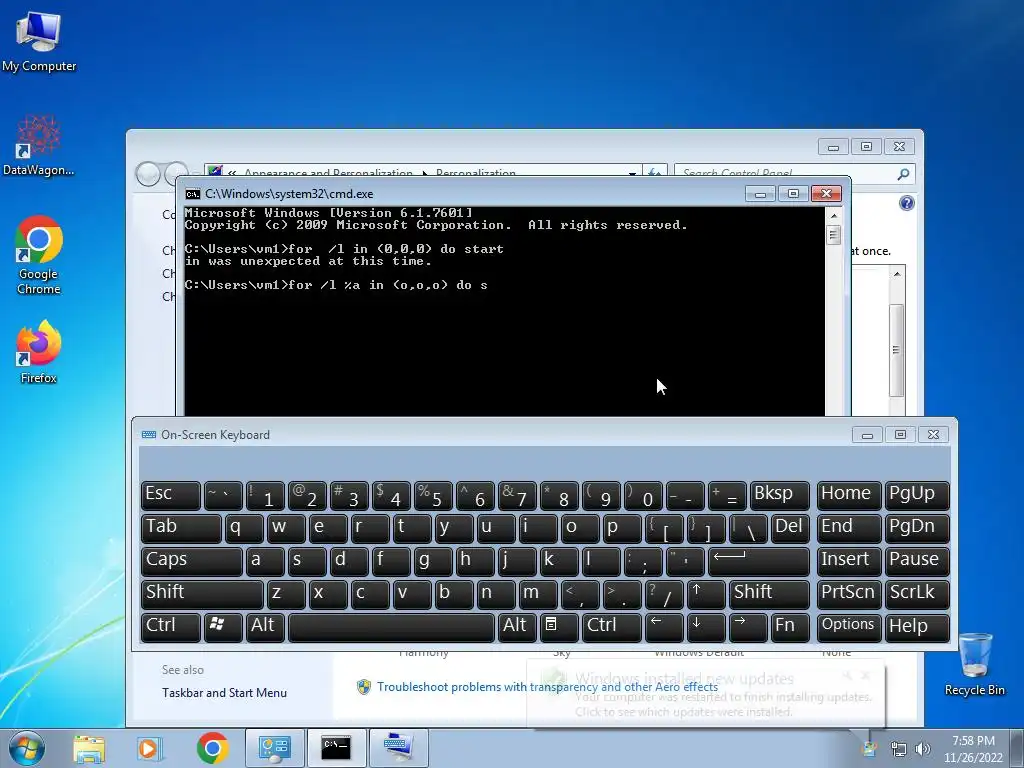Click the up arrow key on keyboard
Image resolution: width=1024 pixels, height=768 pixels.
706,594
